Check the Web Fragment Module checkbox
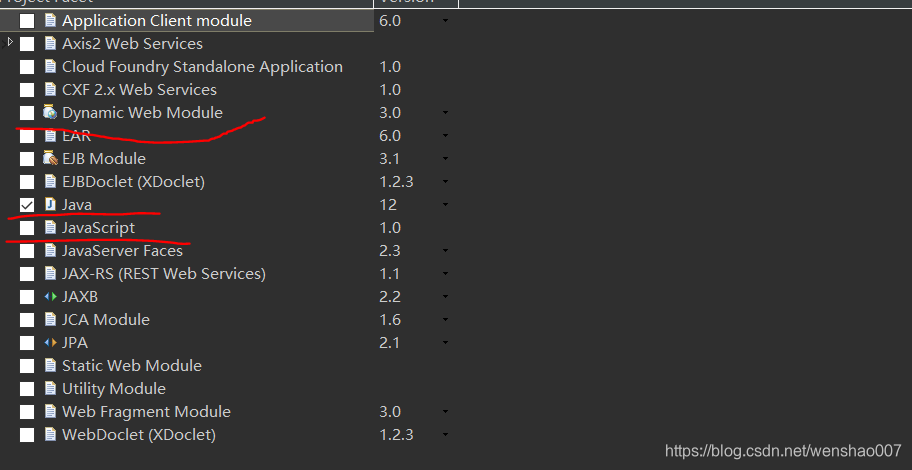 pos(27,411)
